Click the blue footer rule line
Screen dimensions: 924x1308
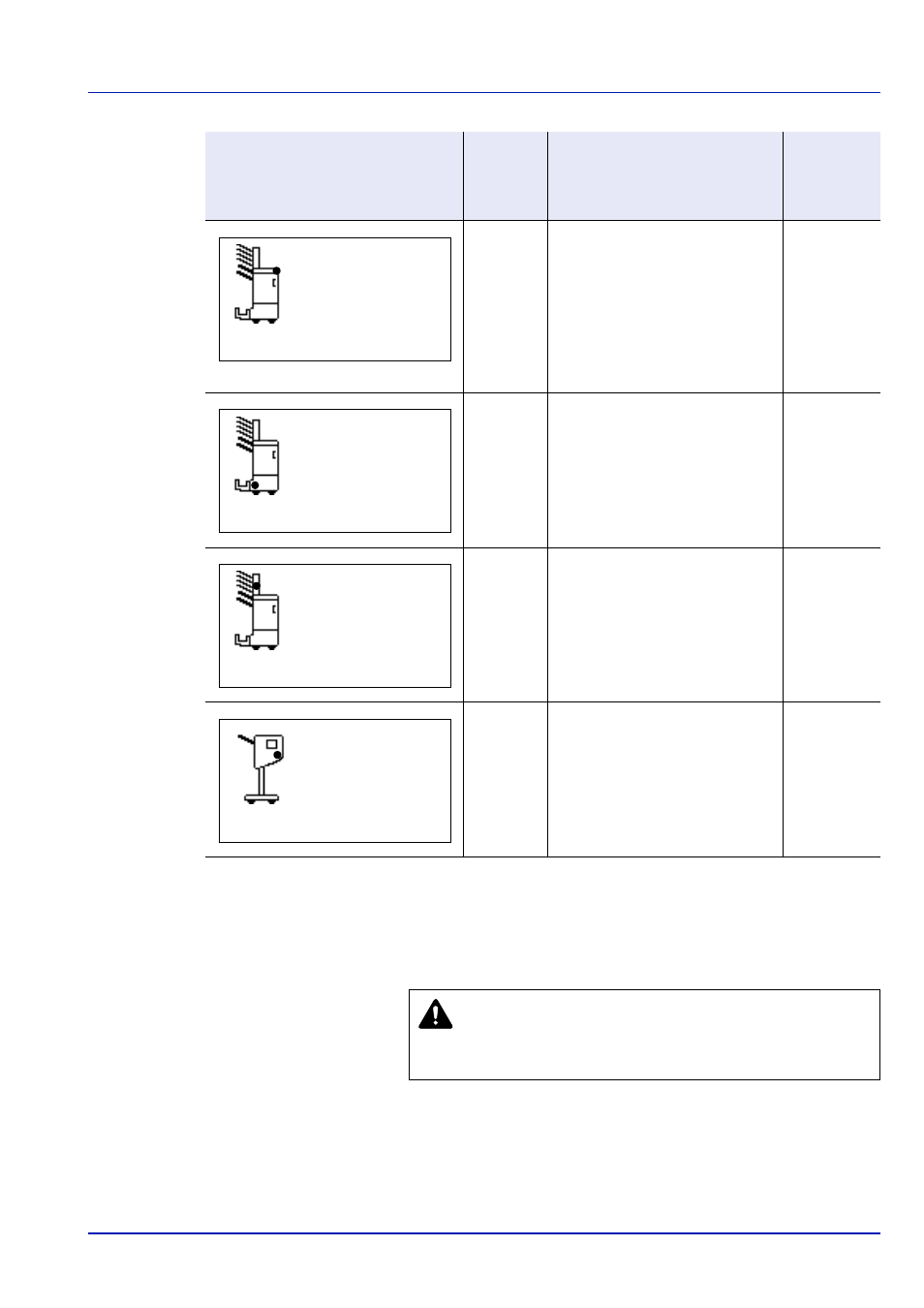tap(484, 1233)
